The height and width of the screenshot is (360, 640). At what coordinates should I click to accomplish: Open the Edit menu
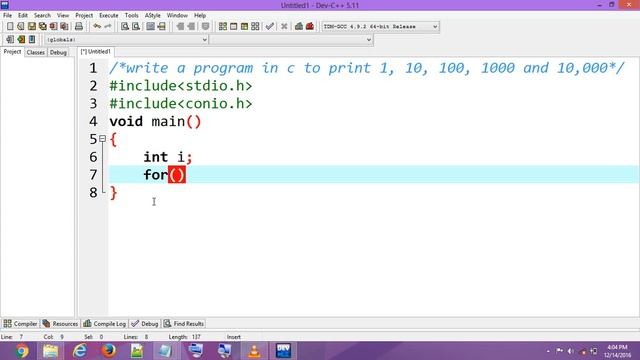coord(23,16)
